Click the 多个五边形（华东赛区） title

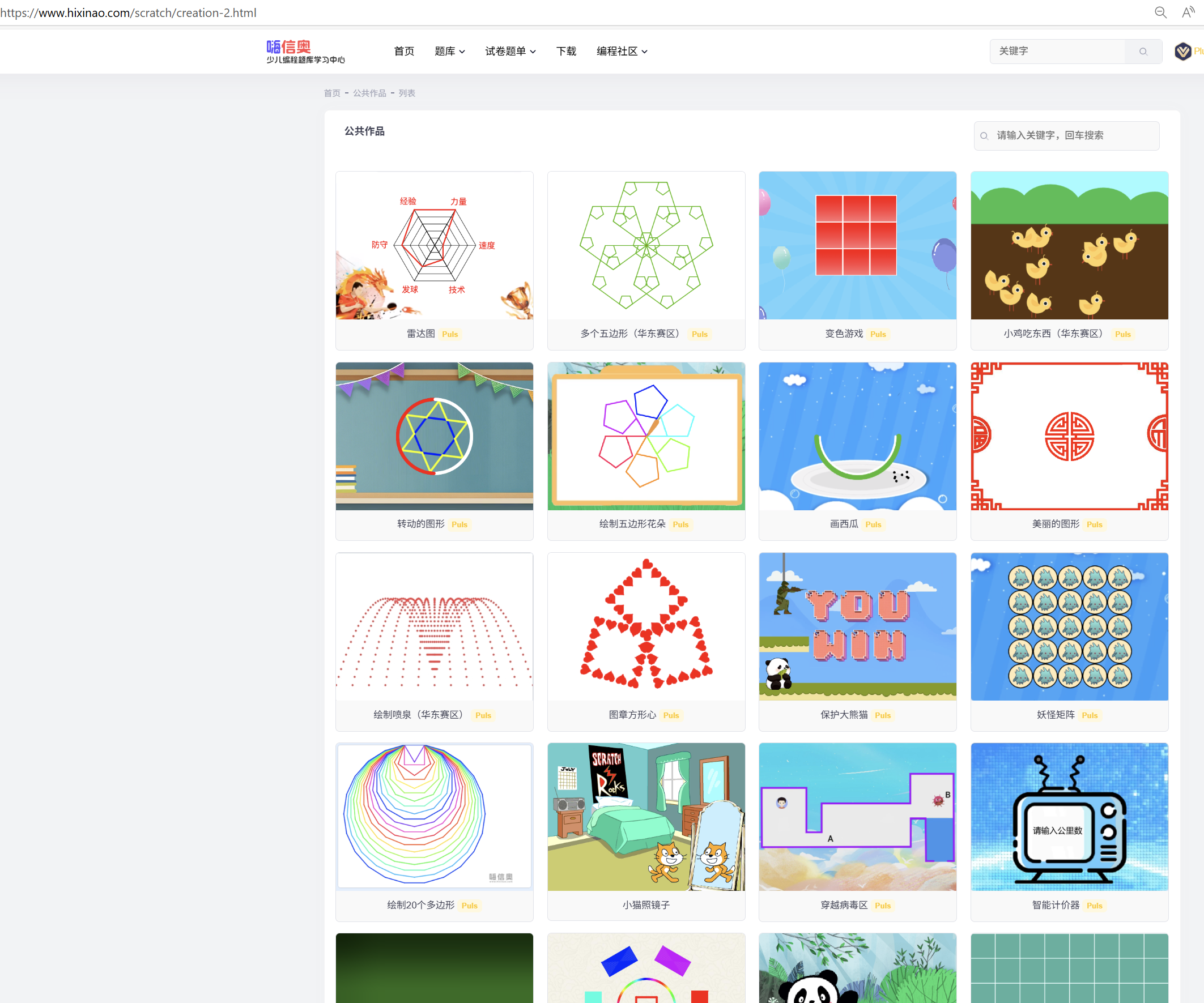coord(632,334)
